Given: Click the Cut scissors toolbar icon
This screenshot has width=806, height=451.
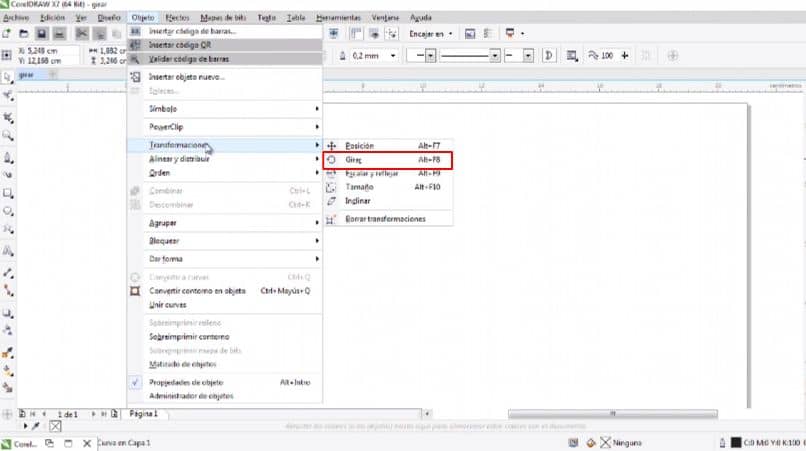Looking at the screenshot, I should [x=82, y=34].
